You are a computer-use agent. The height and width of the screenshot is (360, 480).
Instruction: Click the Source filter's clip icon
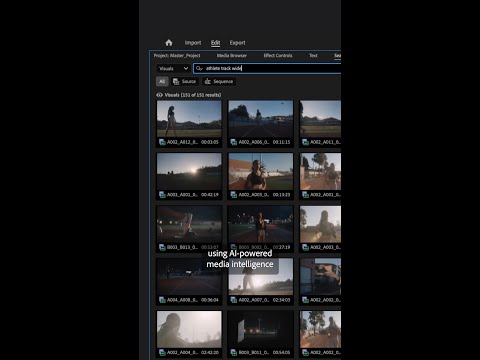click(176, 81)
